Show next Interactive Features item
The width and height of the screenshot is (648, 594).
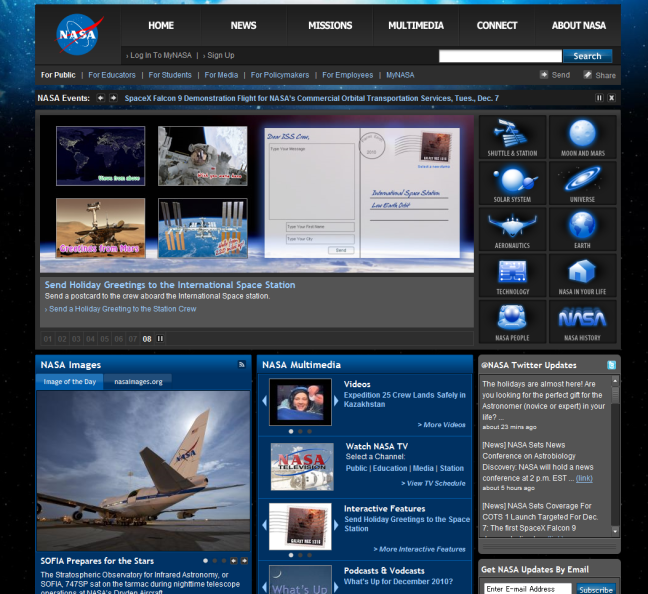point(336,525)
